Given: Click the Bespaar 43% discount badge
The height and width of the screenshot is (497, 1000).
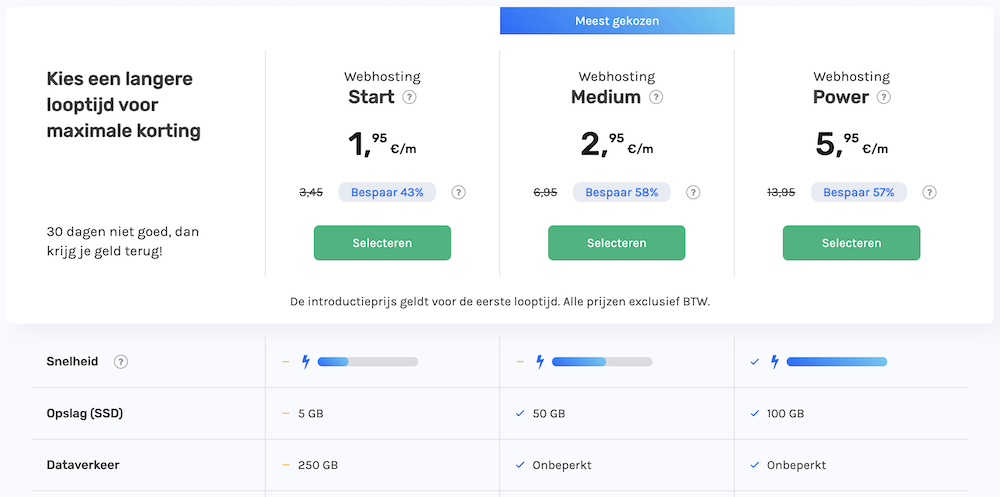Looking at the screenshot, I should [x=387, y=192].
